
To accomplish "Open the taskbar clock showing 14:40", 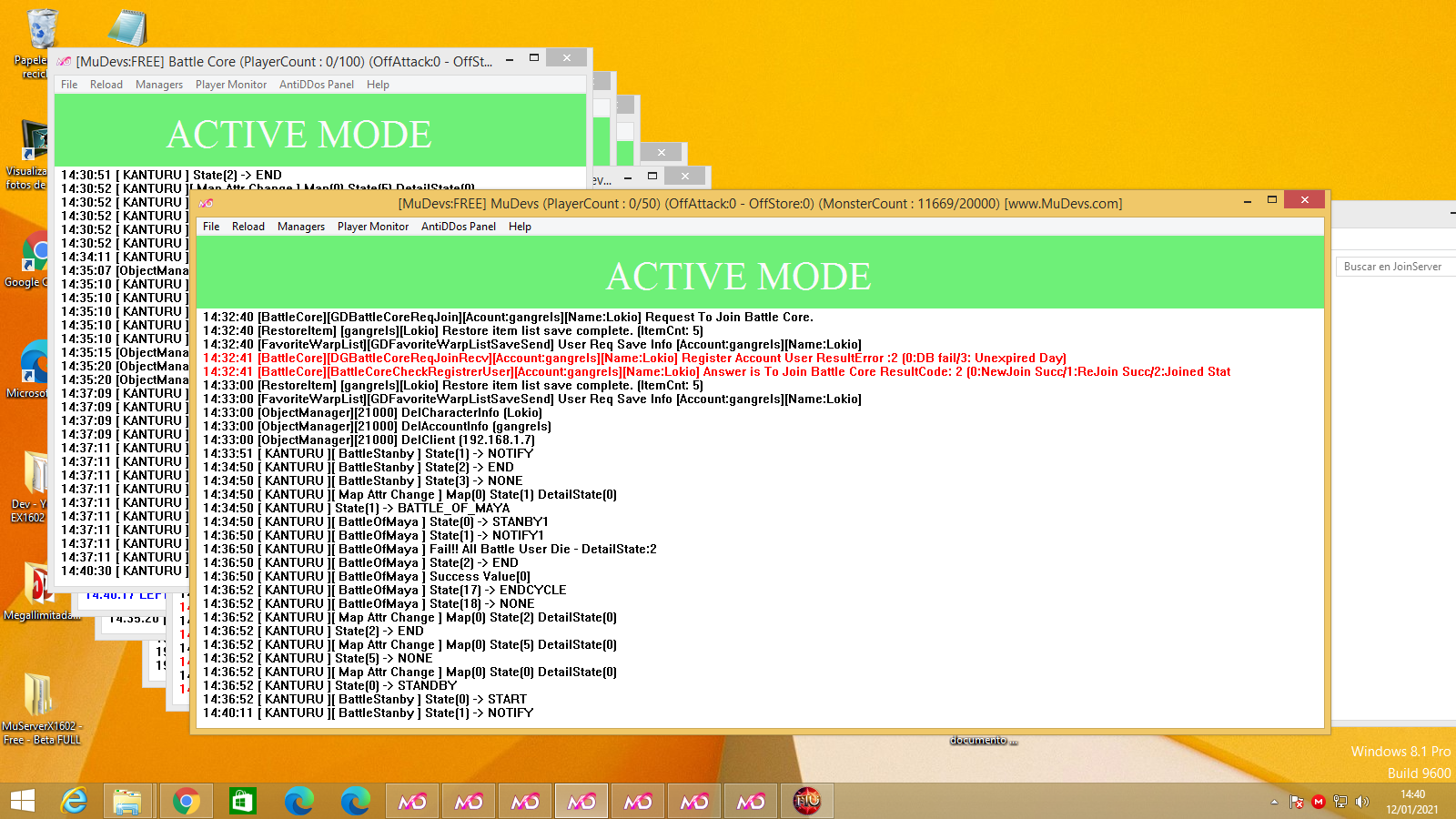I will pyautogui.click(x=1412, y=802).
